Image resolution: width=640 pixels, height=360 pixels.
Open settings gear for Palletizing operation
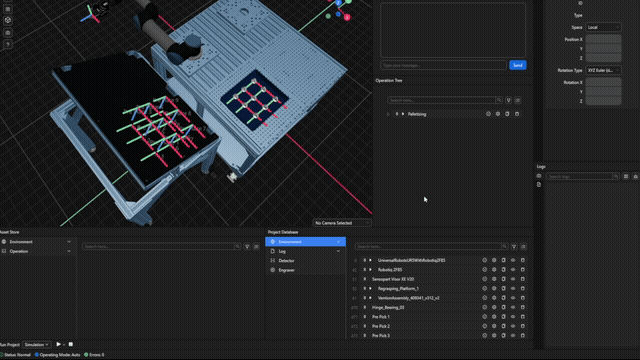click(x=498, y=114)
